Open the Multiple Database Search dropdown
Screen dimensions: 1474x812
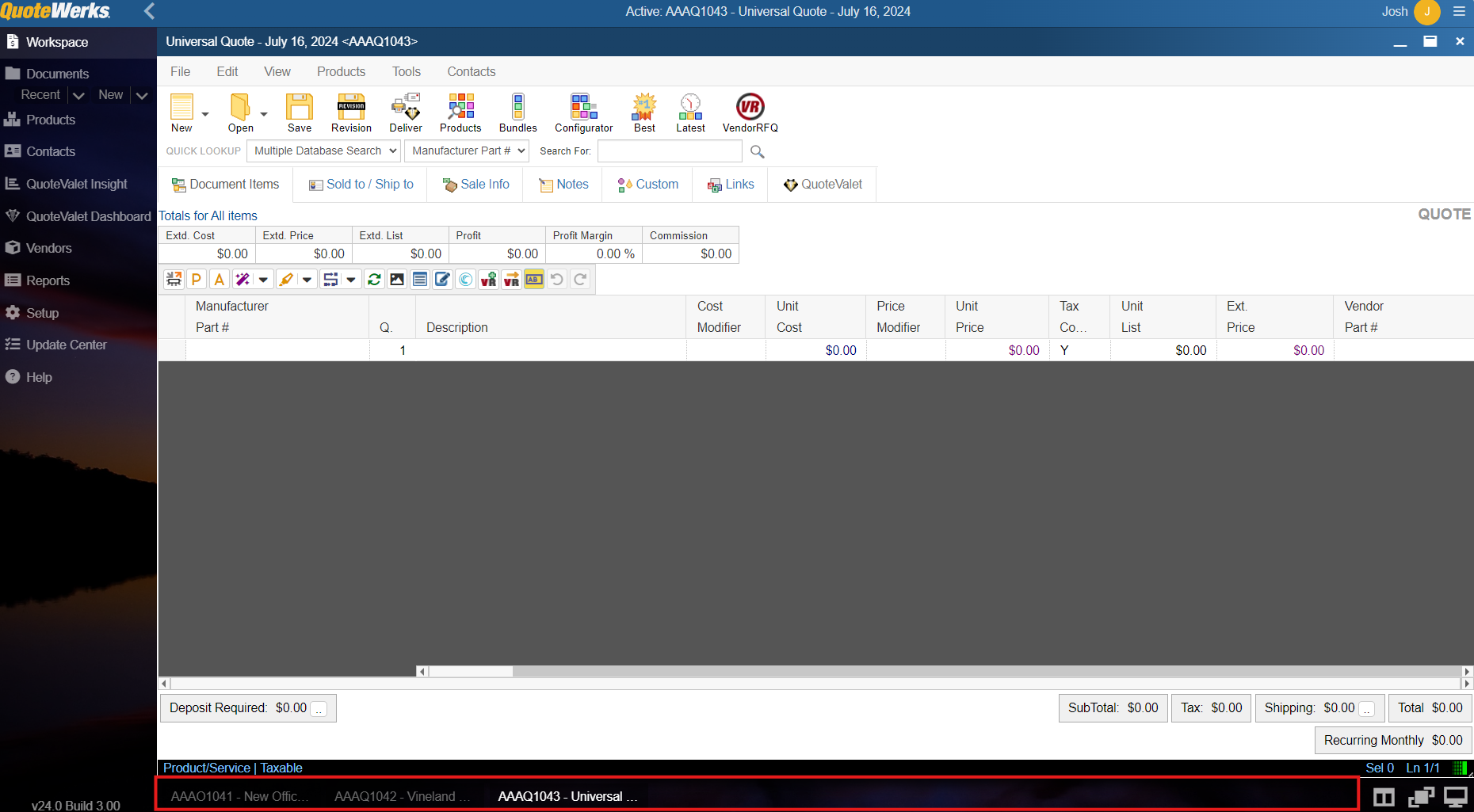pos(325,151)
